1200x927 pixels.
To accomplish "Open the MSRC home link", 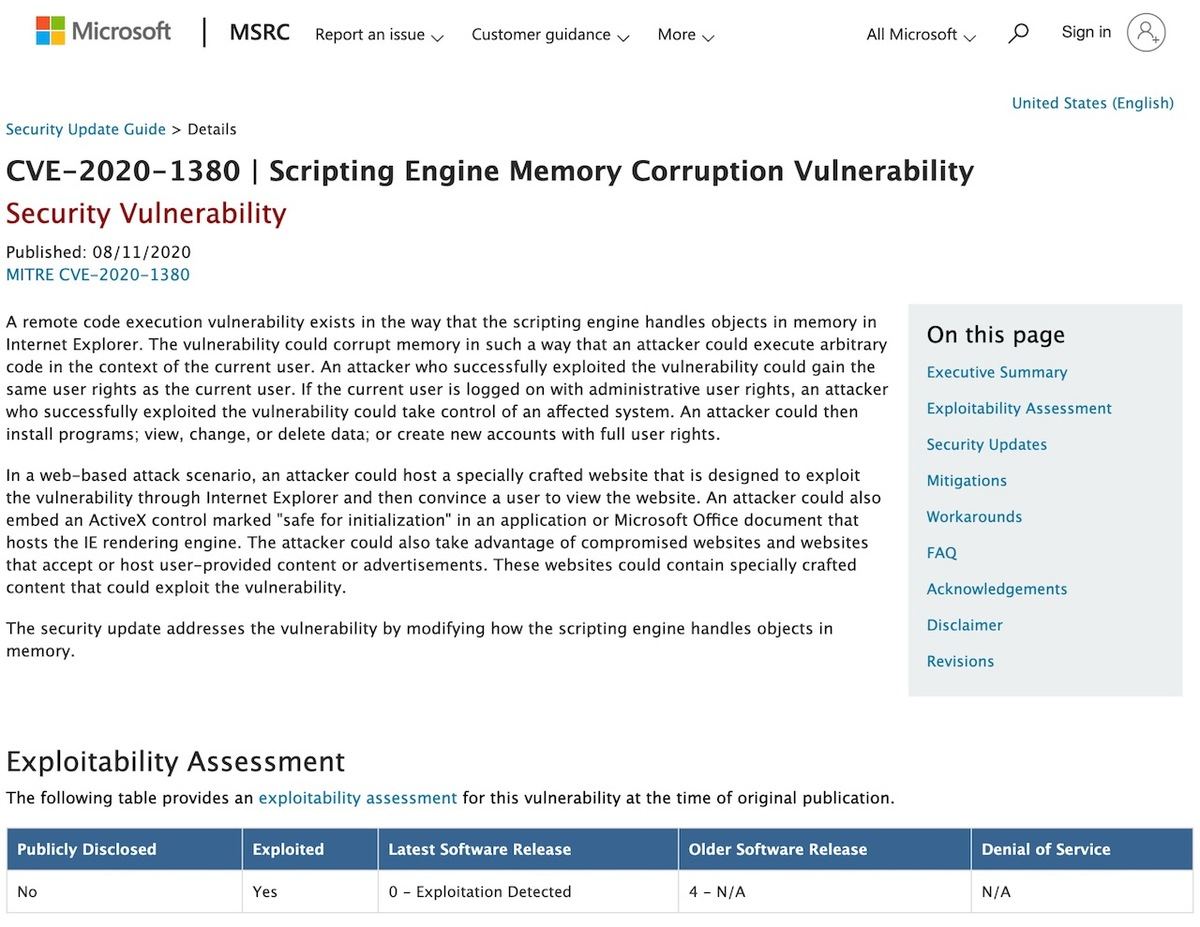I will (x=260, y=33).
